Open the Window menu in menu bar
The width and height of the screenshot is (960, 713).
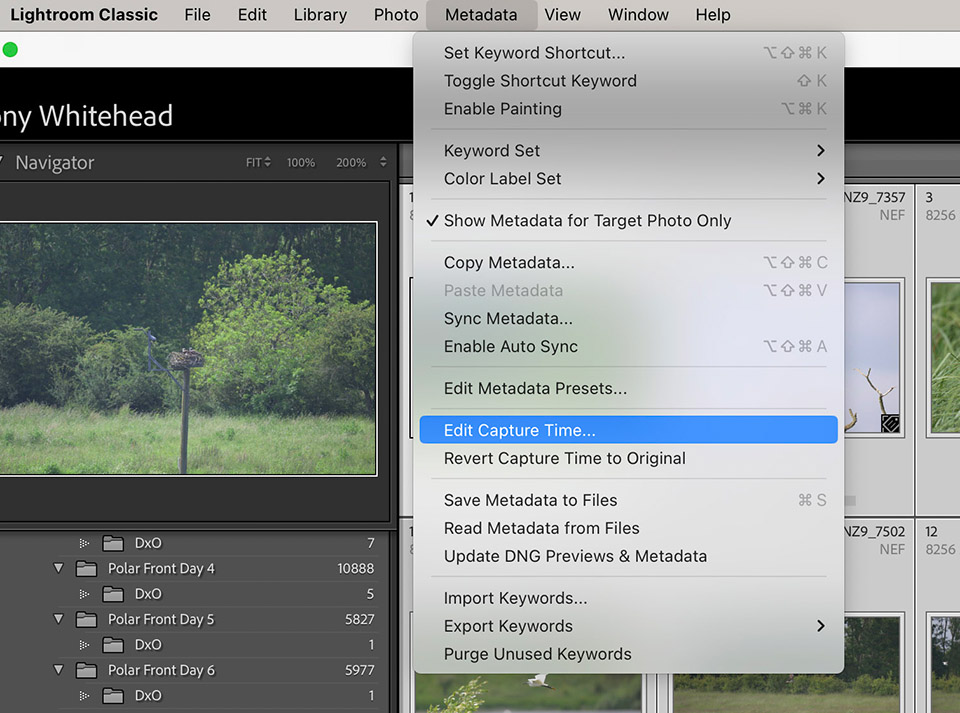coord(638,15)
